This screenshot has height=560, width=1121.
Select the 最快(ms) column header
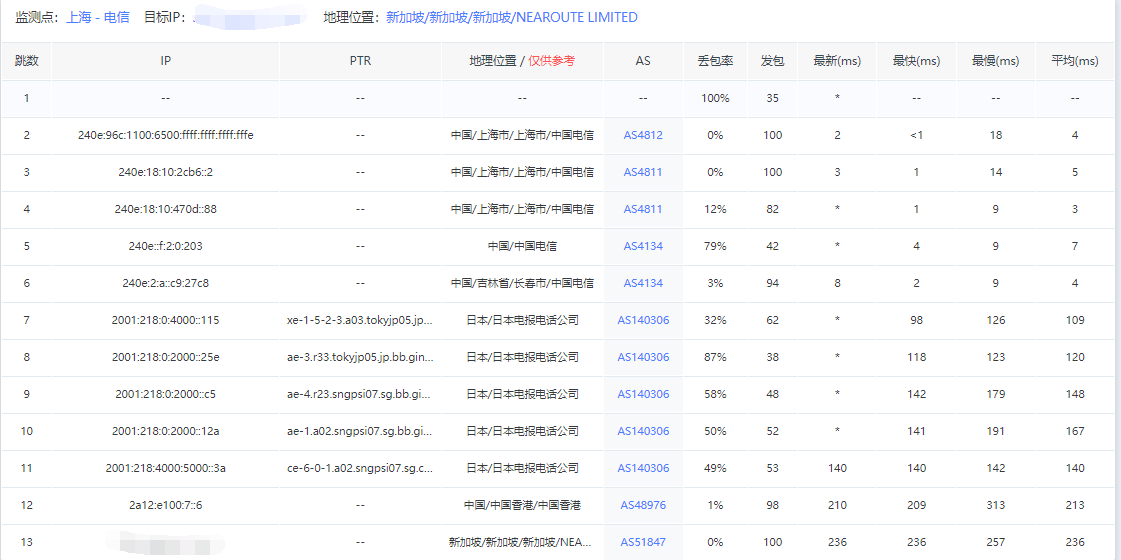pos(917,62)
